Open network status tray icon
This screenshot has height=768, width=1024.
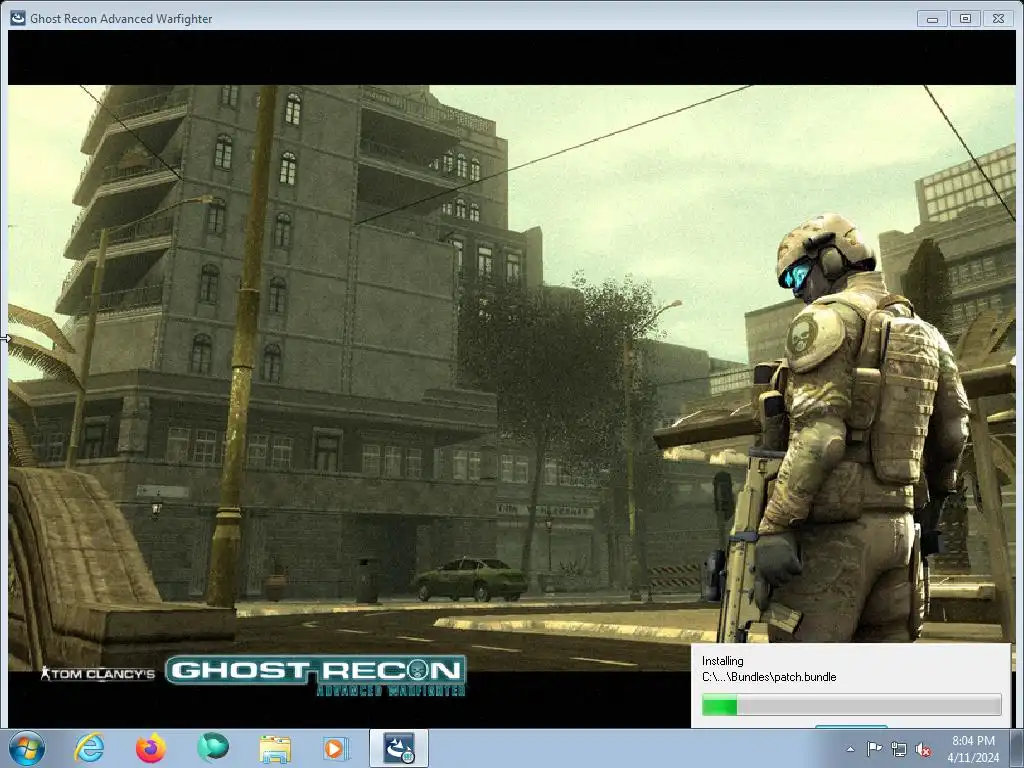[899, 749]
